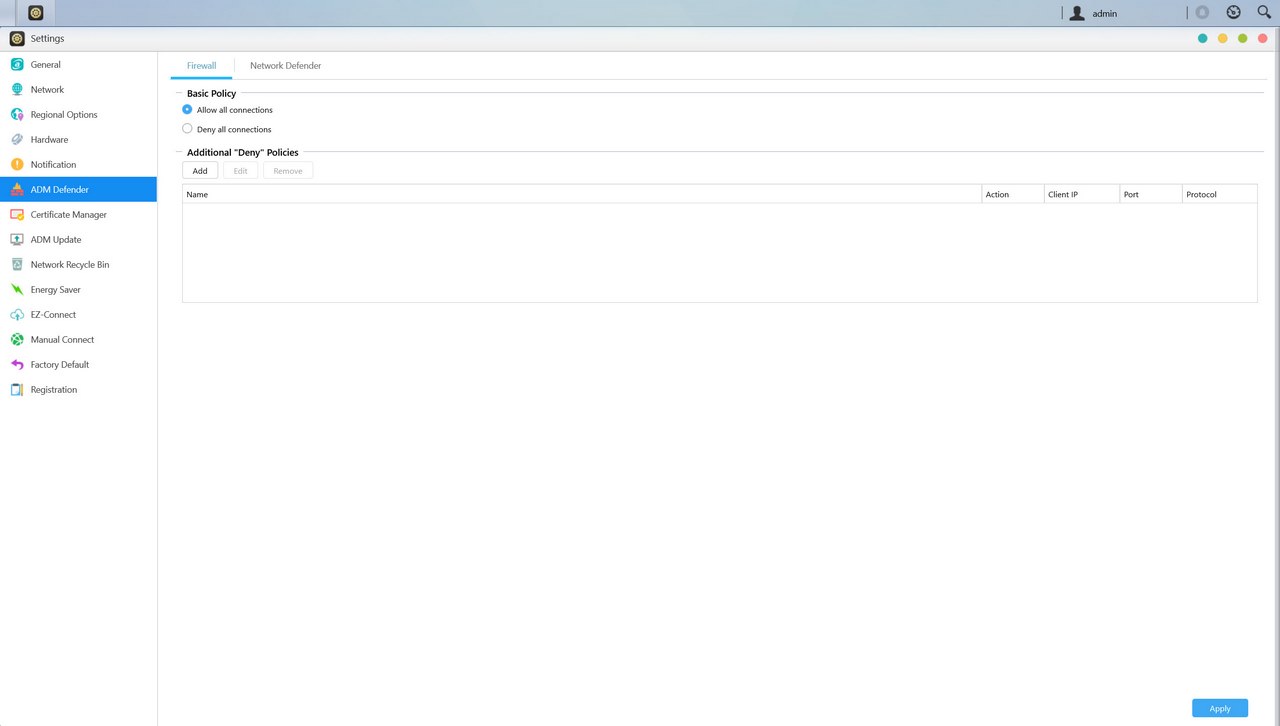The height and width of the screenshot is (726, 1280).
Task: Click the grey circular icon beside admin
Action: [1203, 13]
